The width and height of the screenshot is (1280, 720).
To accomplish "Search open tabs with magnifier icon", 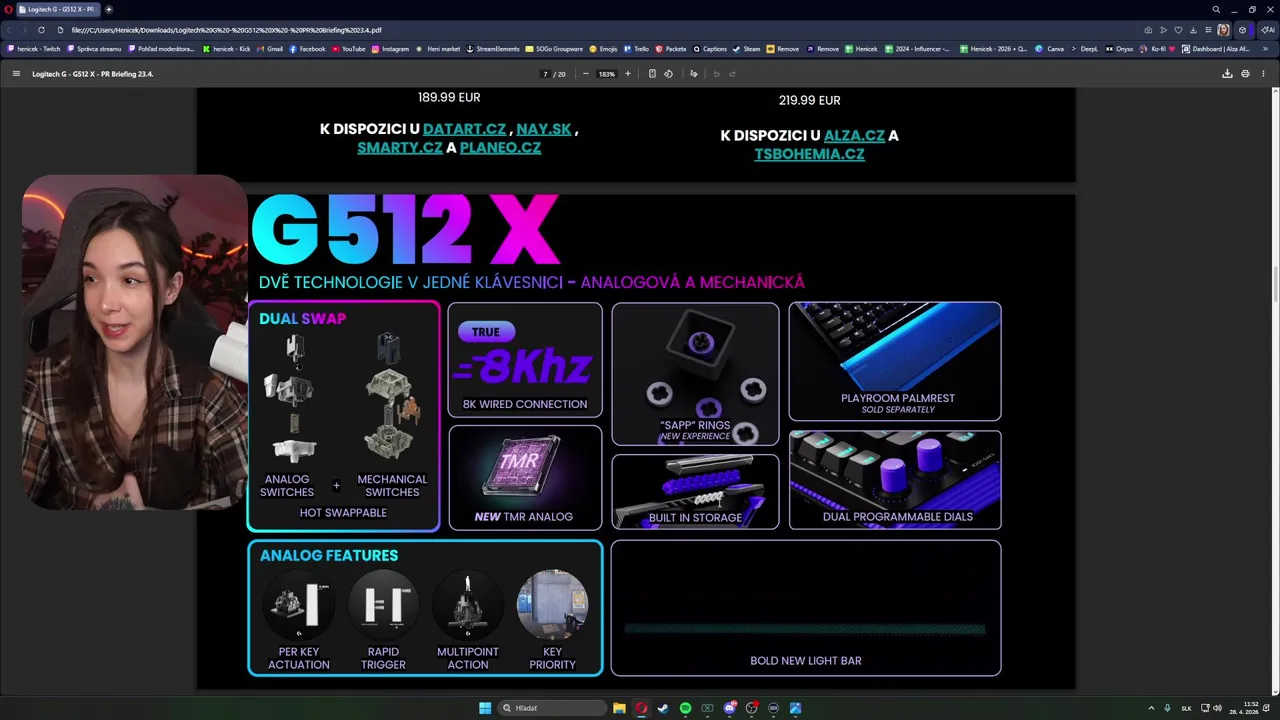I will click(x=1216, y=9).
